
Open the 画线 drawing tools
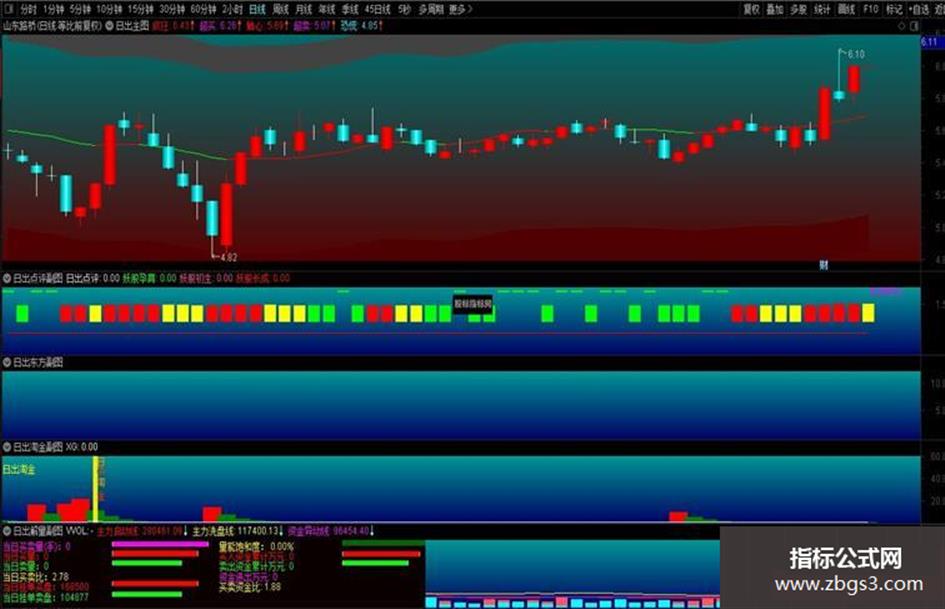[x=847, y=9]
